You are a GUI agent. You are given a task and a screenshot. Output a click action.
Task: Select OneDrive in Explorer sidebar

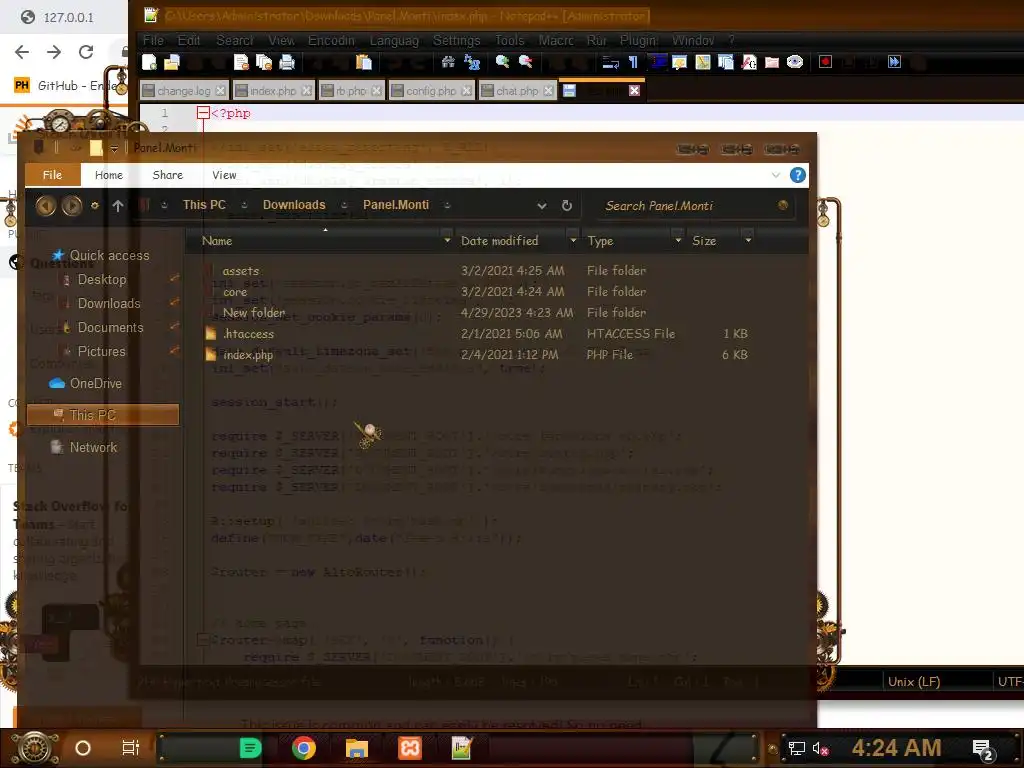coord(95,383)
